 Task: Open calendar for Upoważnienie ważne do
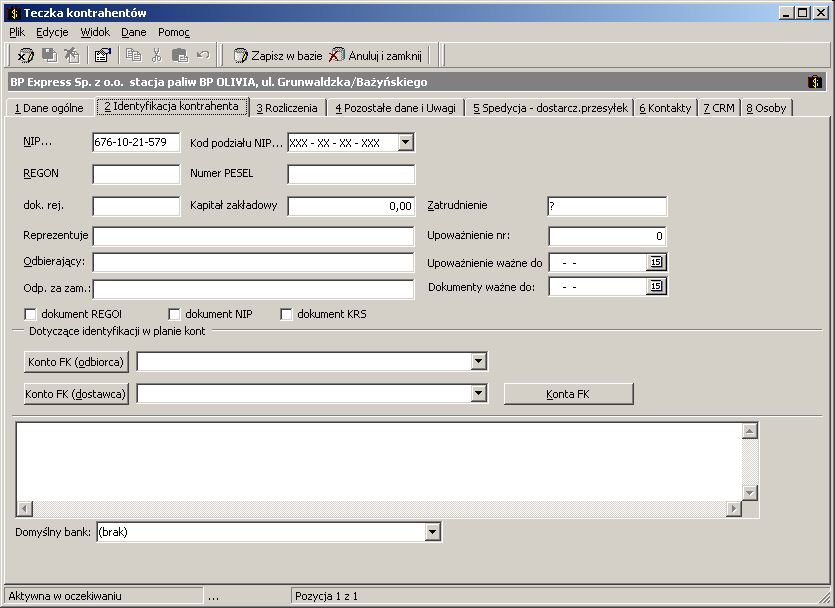point(656,262)
